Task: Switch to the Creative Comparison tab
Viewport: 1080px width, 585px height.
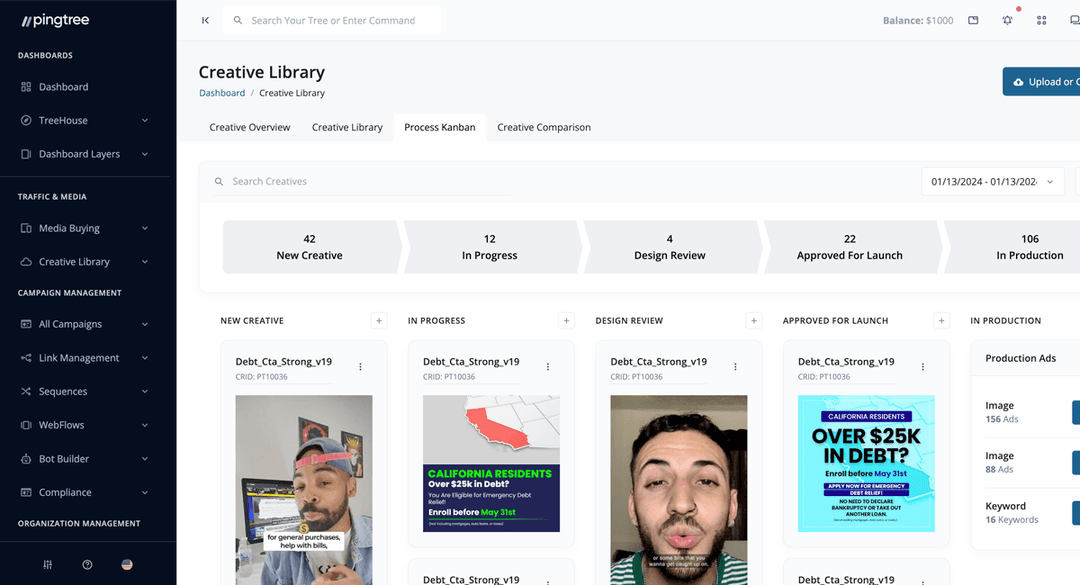Action: coord(544,127)
